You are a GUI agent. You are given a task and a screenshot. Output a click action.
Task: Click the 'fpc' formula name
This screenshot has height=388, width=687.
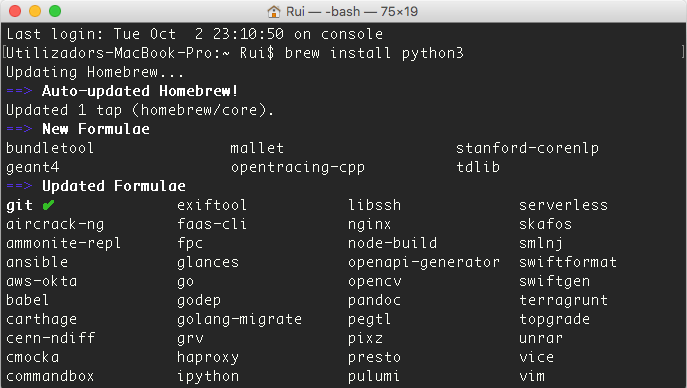pyautogui.click(x=190, y=243)
